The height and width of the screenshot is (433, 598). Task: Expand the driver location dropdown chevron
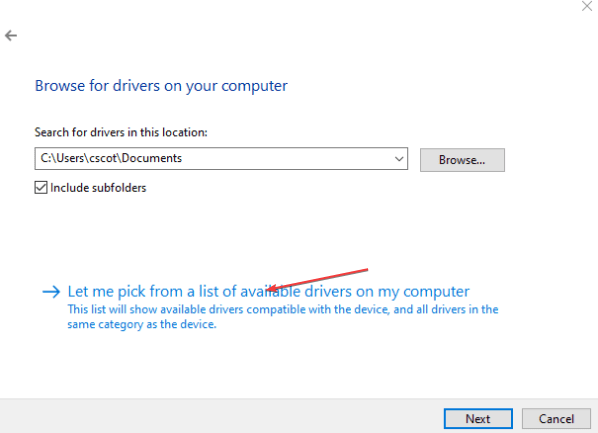(x=399, y=159)
